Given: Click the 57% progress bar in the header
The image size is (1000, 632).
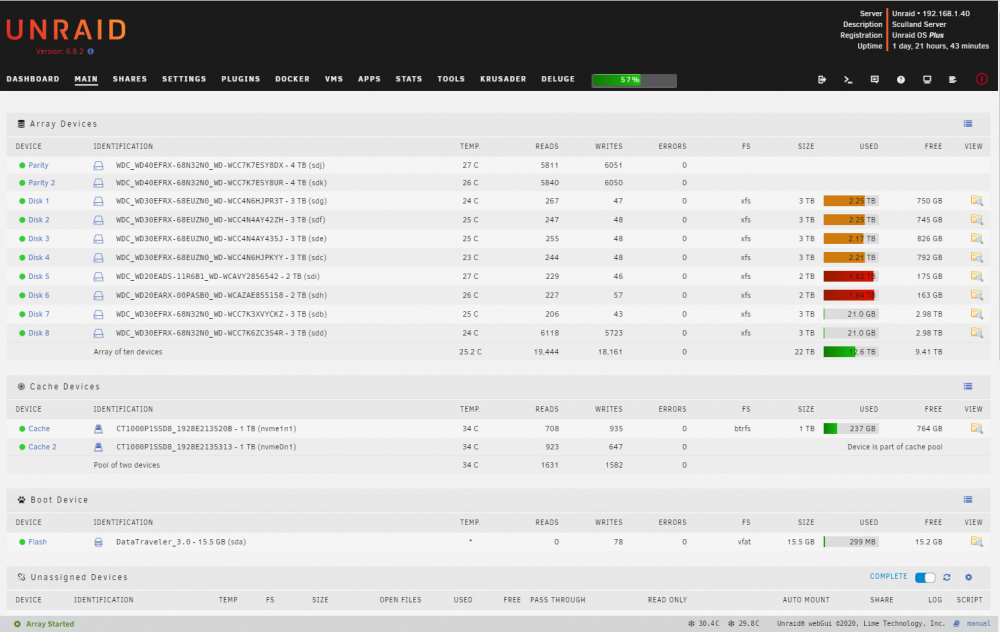Looking at the screenshot, I should click(634, 80).
